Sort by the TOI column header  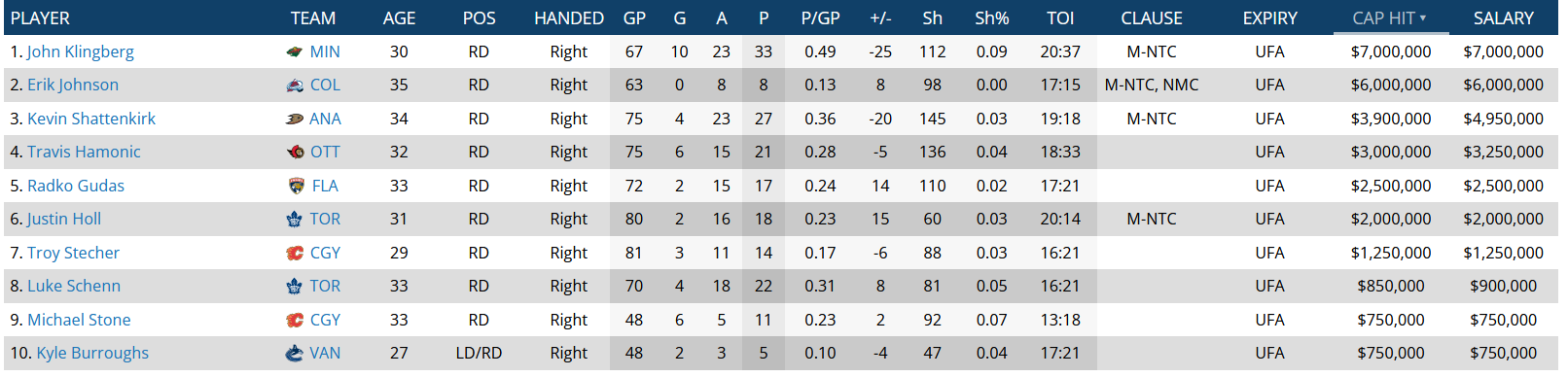[x=1060, y=18]
